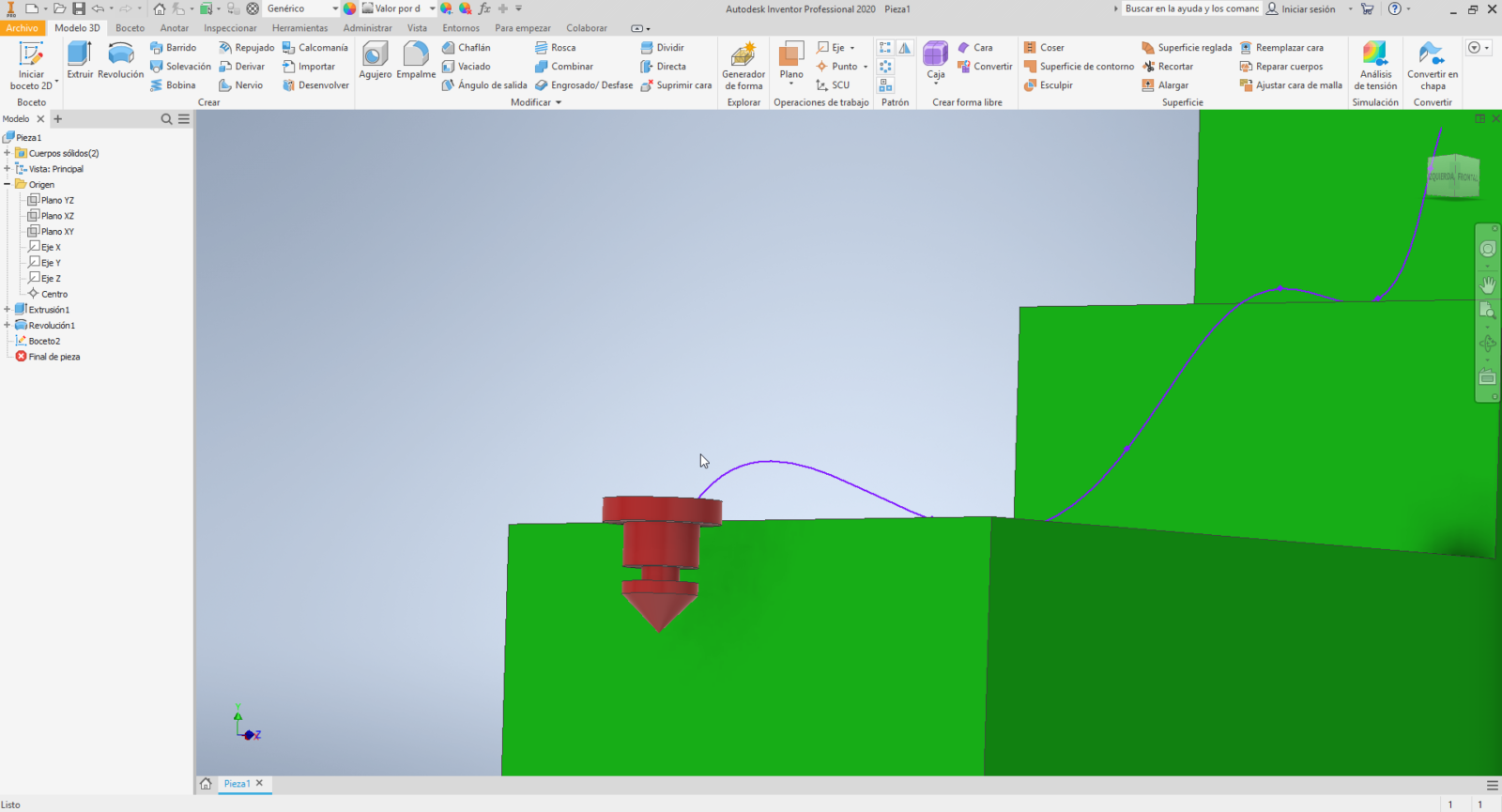
Task: Select Plano XY in the model tree
Action: tap(56, 232)
